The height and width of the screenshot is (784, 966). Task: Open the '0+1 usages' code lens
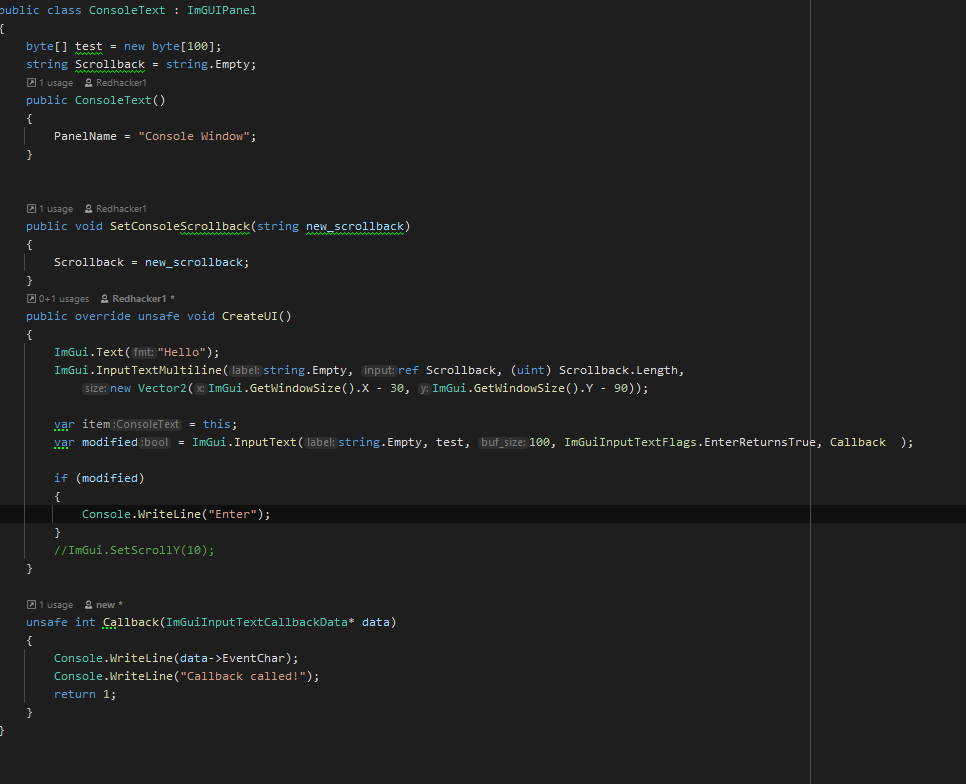pos(63,299)
